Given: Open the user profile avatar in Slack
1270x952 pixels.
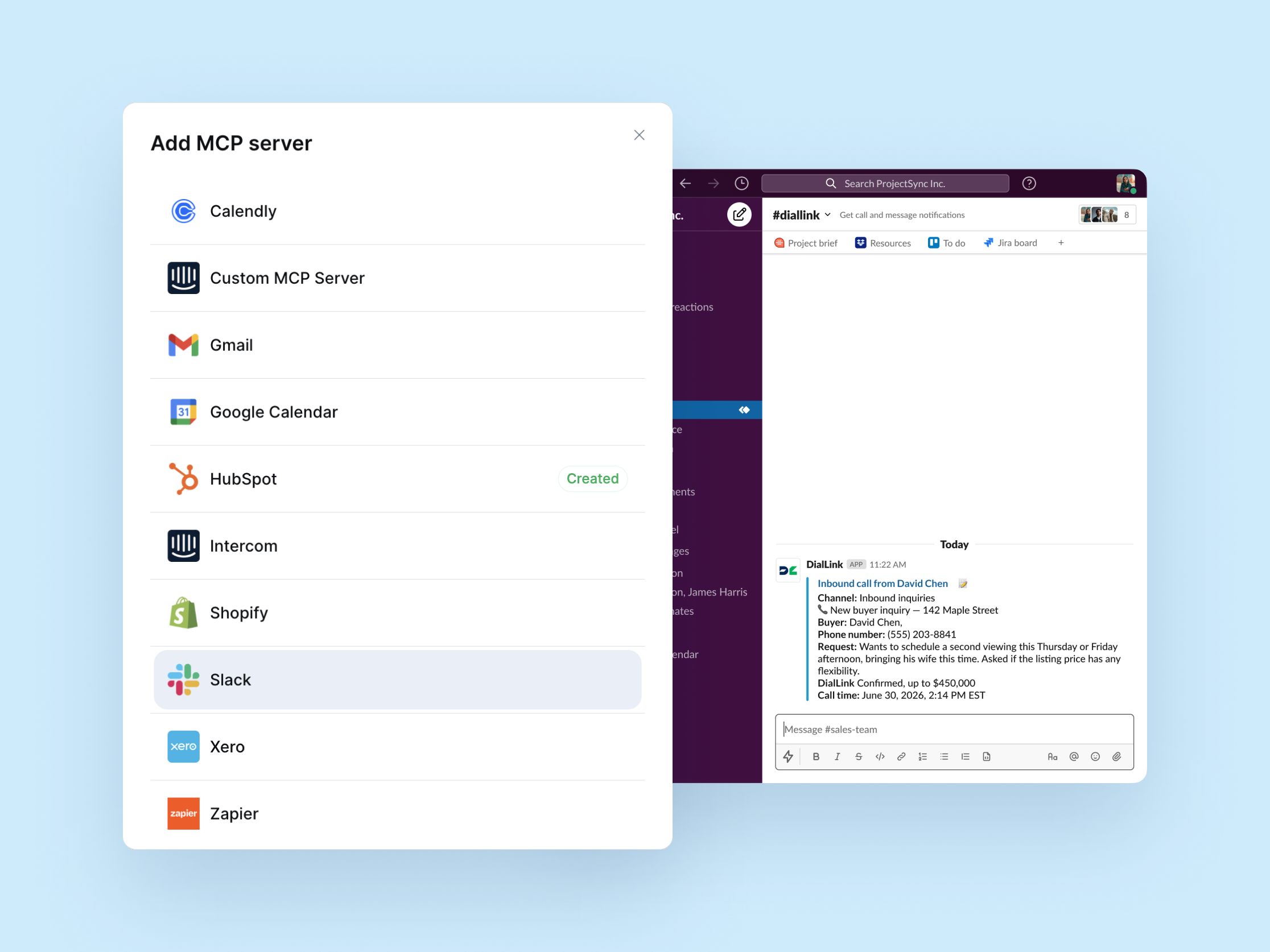Looking at the screenshot, I should tap(1125, 184).
